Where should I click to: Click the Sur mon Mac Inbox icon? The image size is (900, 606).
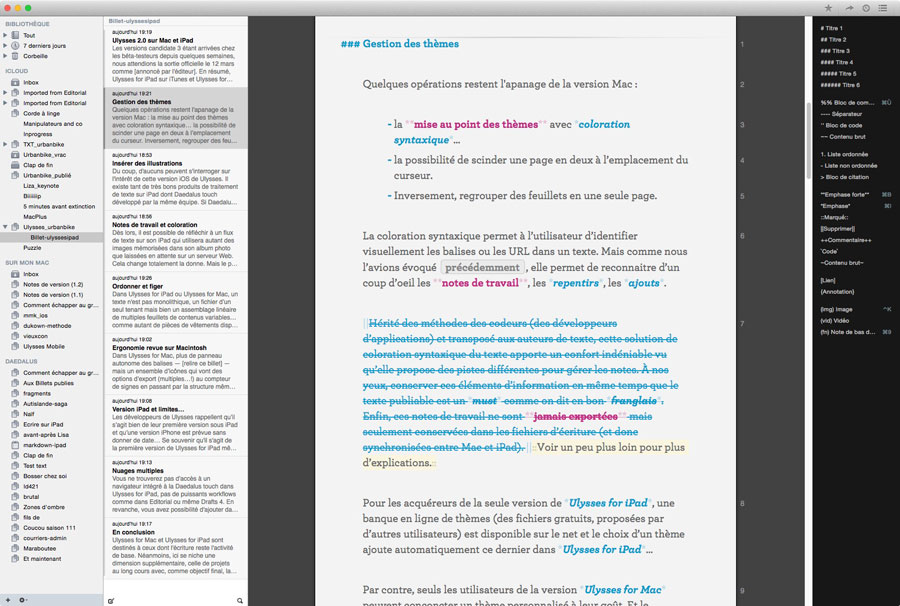coord(15,274)
